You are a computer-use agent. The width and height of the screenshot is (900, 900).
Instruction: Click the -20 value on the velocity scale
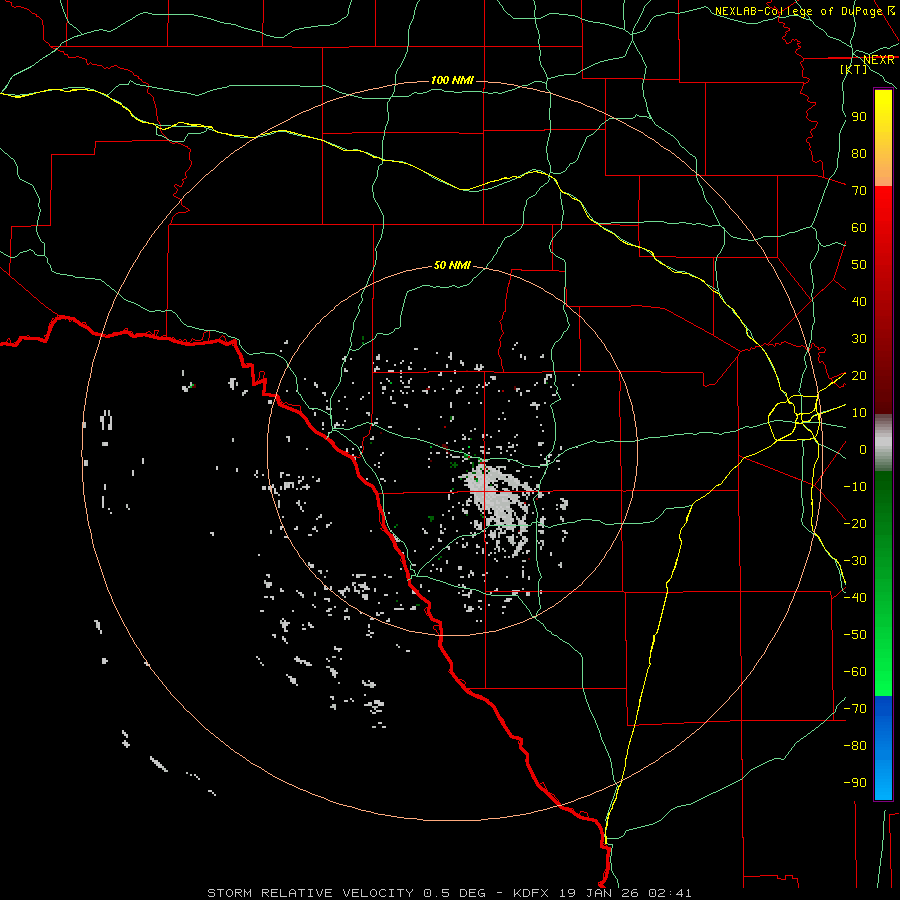(x=855, y=524)
